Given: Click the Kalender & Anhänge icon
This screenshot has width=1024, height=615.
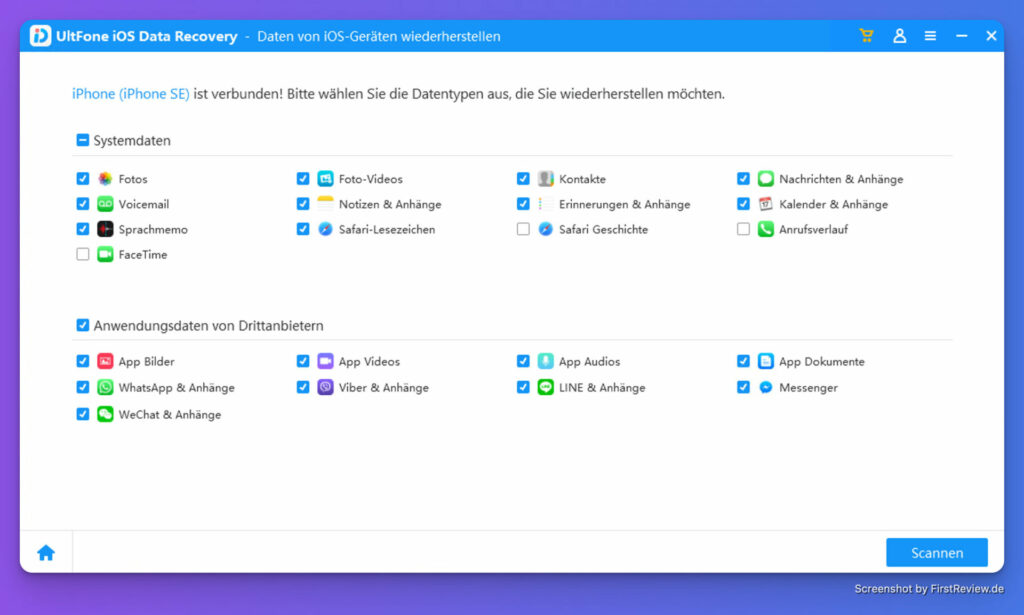Looking at the screenshot, I should pyautogui.click(x=765, y=204).
